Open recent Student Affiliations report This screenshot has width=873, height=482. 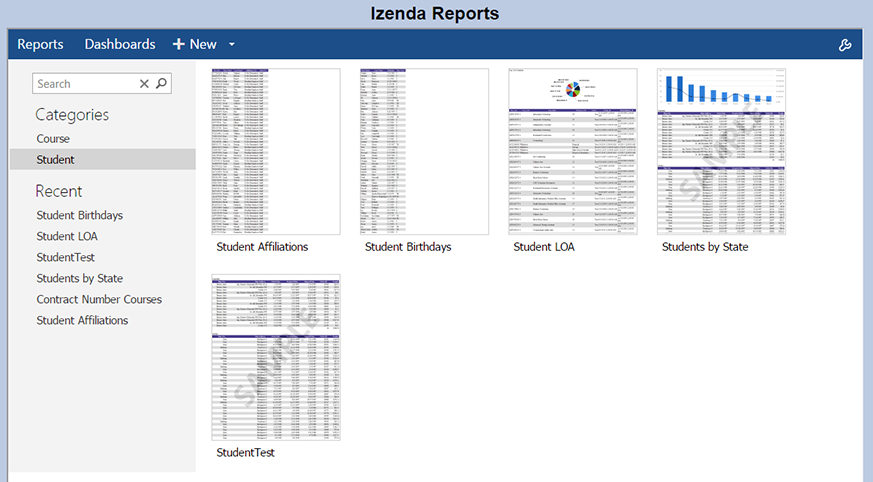(82, 321)
